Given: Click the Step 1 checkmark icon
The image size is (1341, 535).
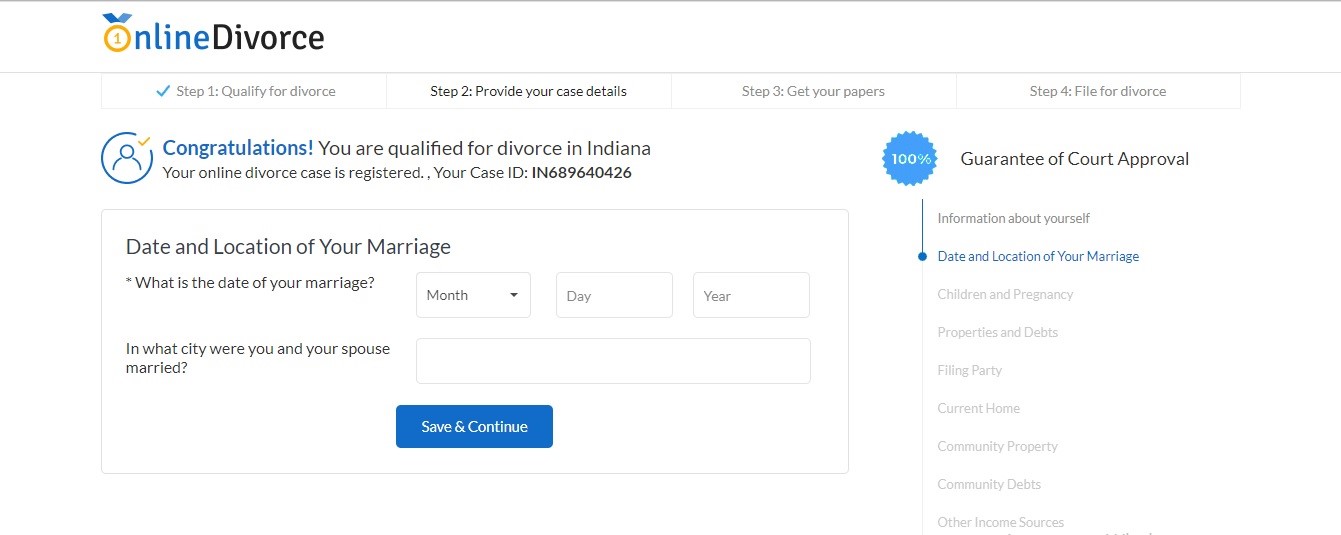Looking at the screenshot, I should point(164,91).
